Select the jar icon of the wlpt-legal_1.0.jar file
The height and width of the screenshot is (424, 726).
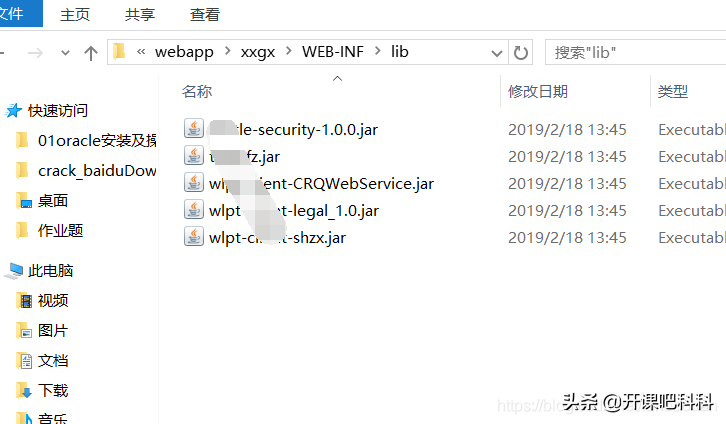coord(194,210)
